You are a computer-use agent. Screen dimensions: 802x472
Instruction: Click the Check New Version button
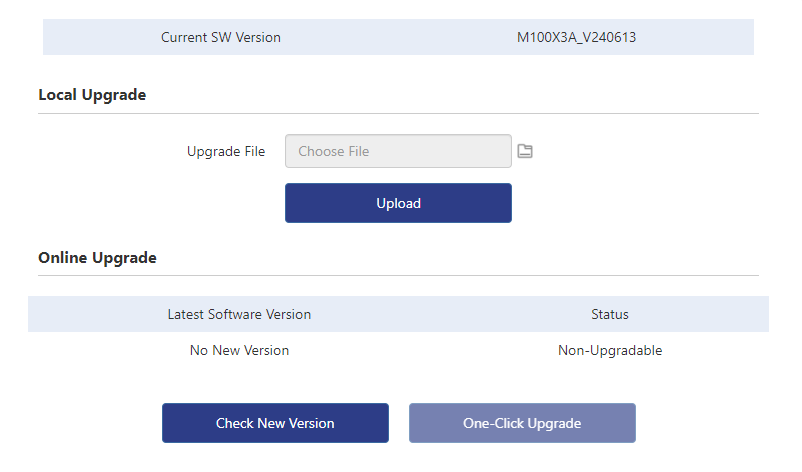(x=275, y=423)
